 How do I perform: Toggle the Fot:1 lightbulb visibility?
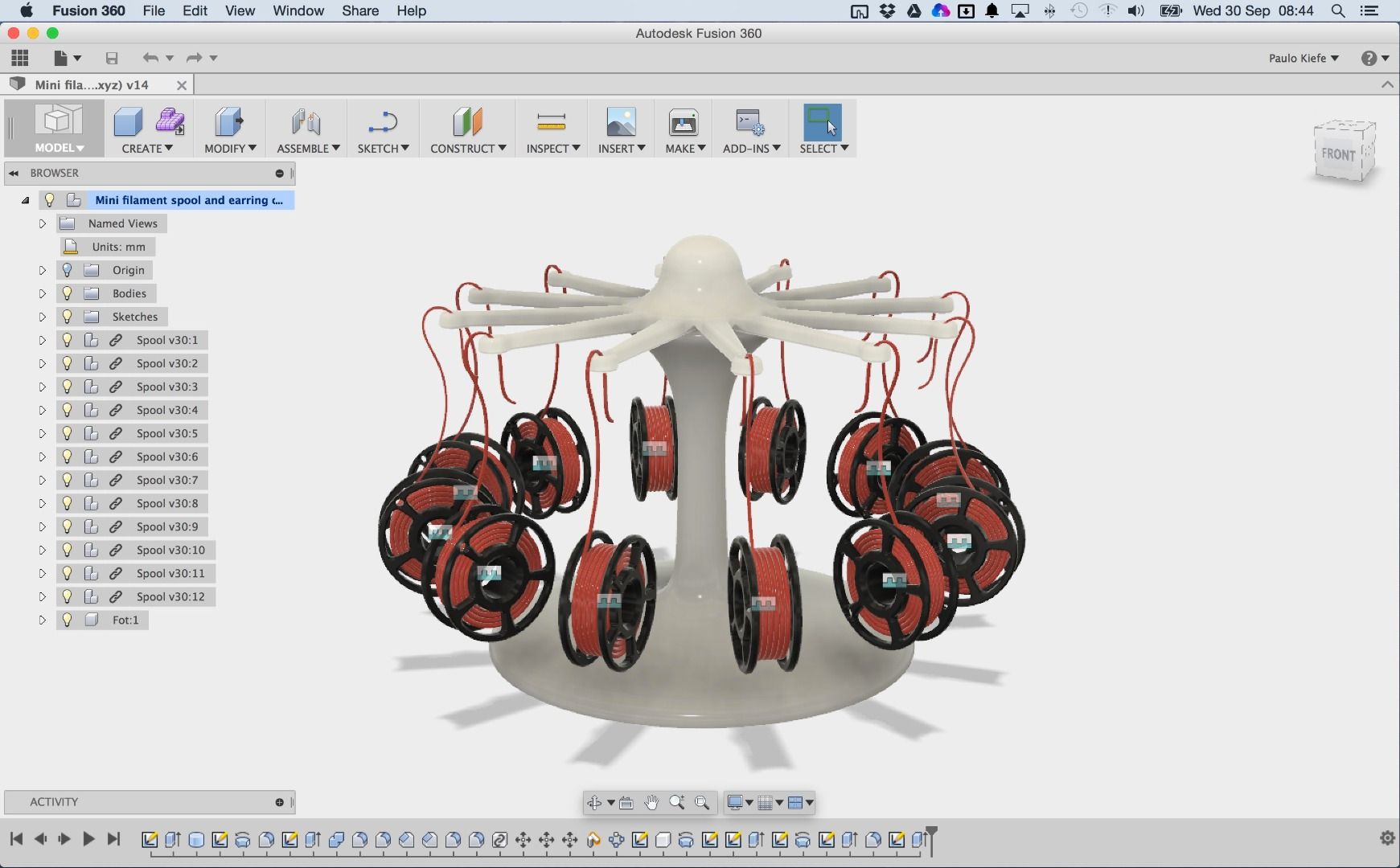point(68,620)
